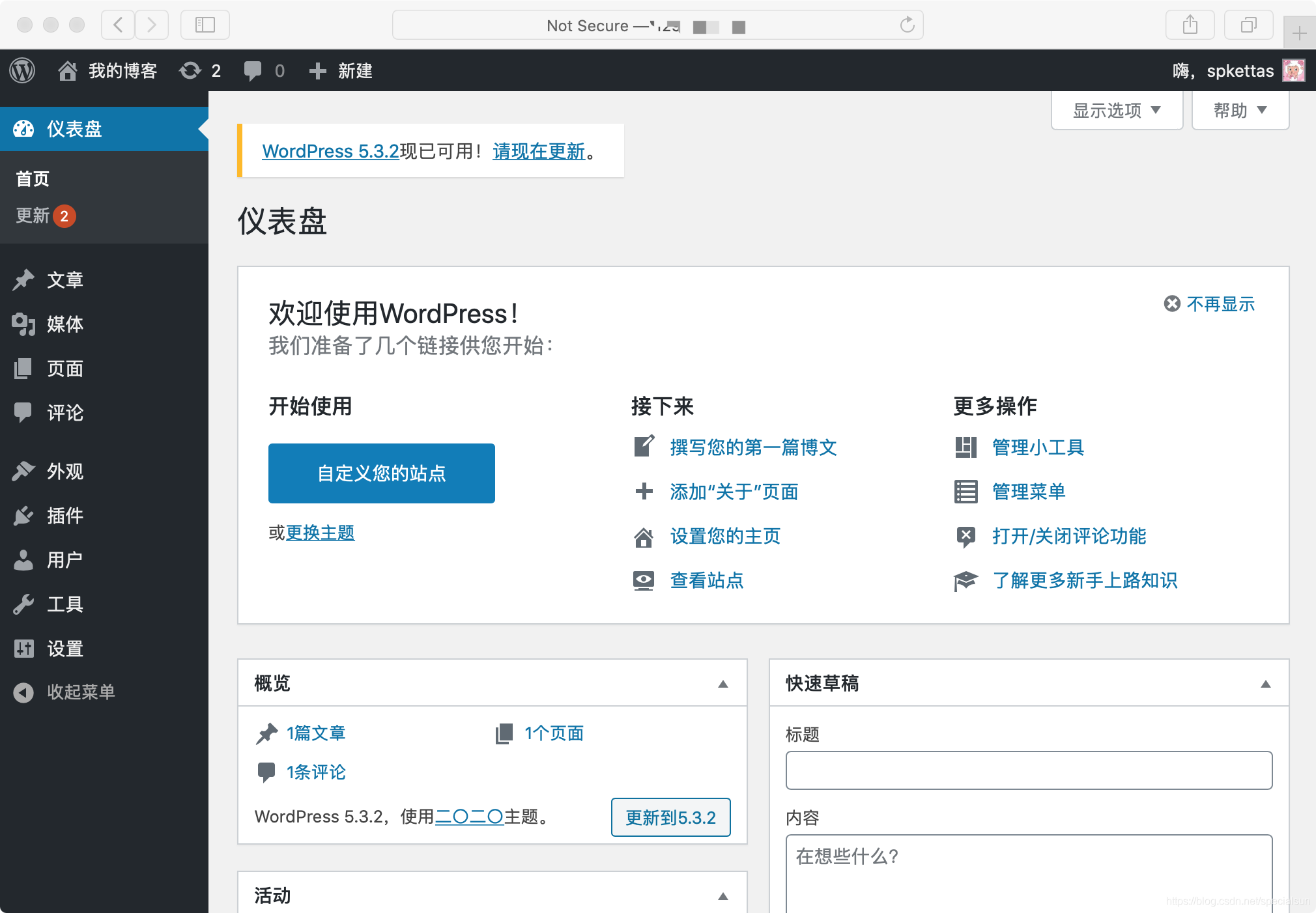Open the 媒体 menu
This screenshot has width=1316, height=913.
click(104, 324)
